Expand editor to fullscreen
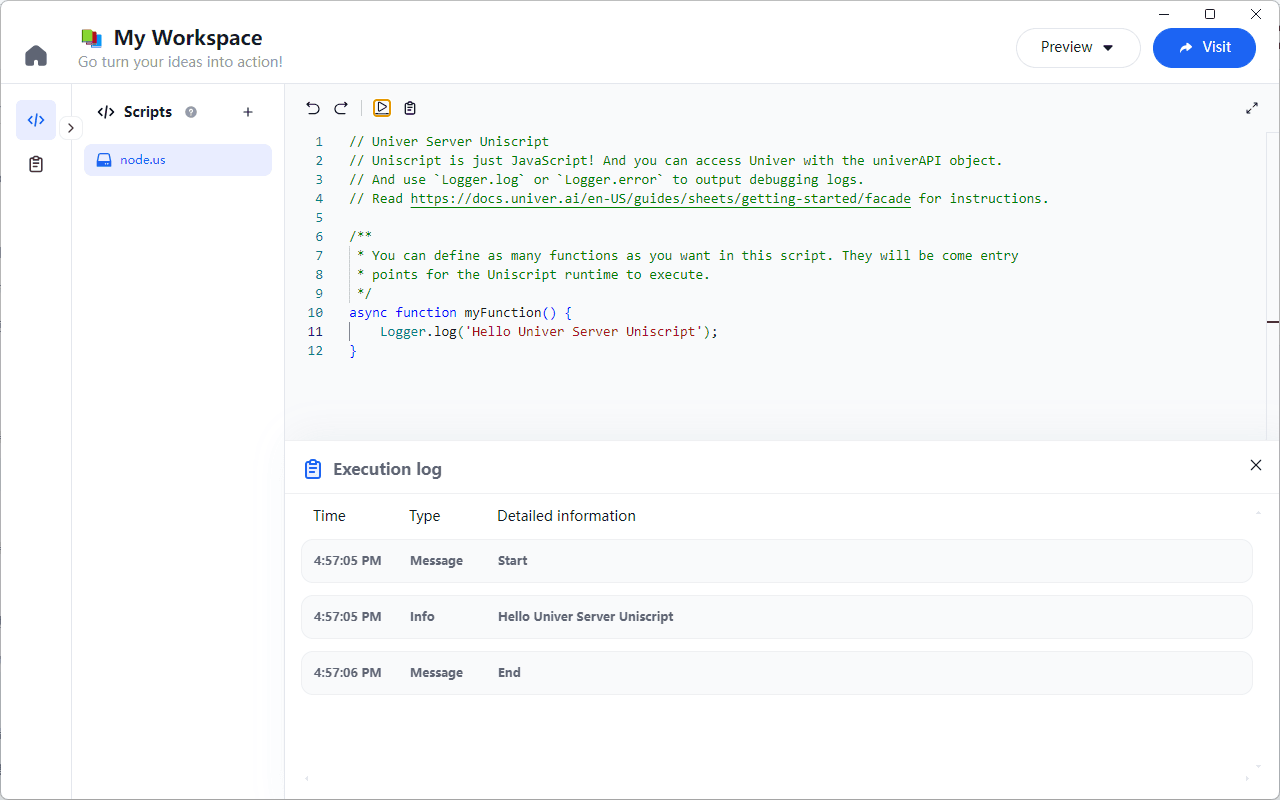This screenshot has width=1280, height=800. [x=1252, y=108]
